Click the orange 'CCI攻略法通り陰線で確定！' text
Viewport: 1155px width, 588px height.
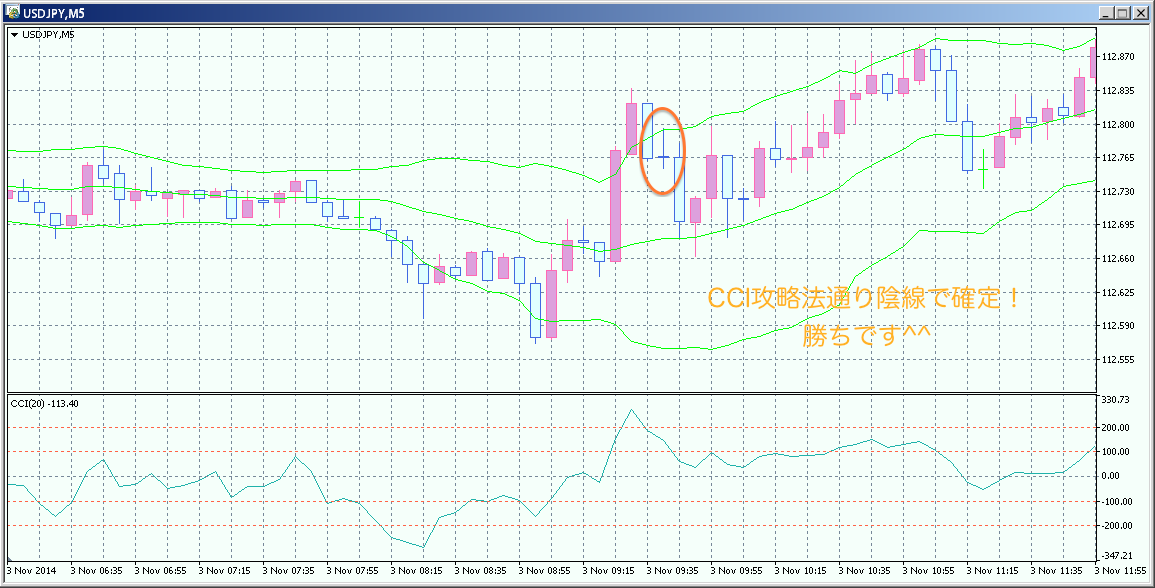pyautogui.click(x=863, y=298)
